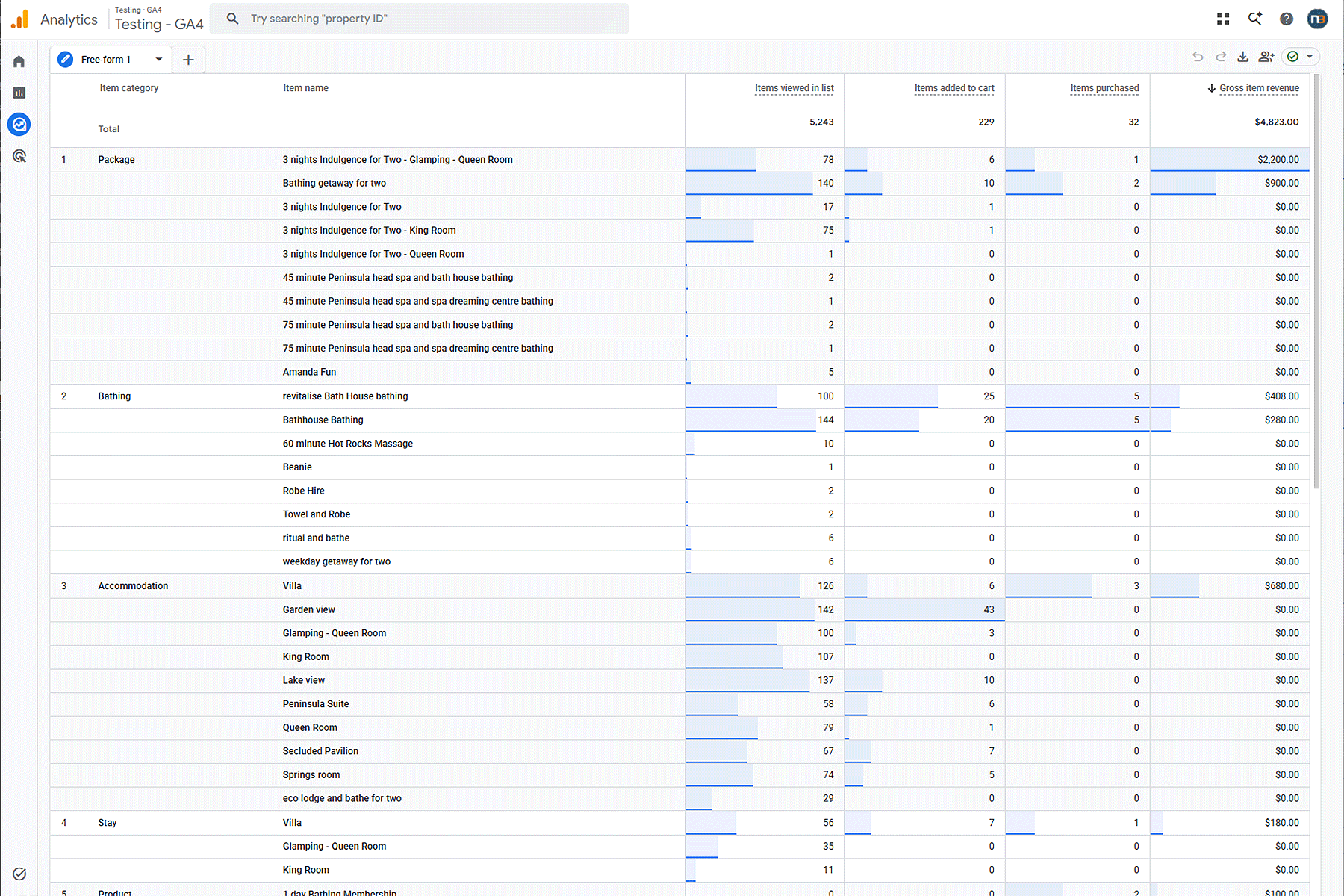Download the exploration data

click(1243, 57)
